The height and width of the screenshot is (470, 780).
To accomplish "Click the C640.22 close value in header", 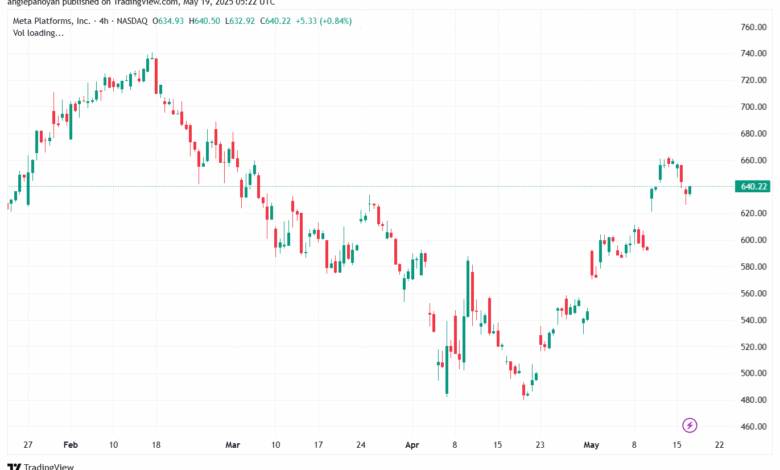I will [x=275, y=21].
